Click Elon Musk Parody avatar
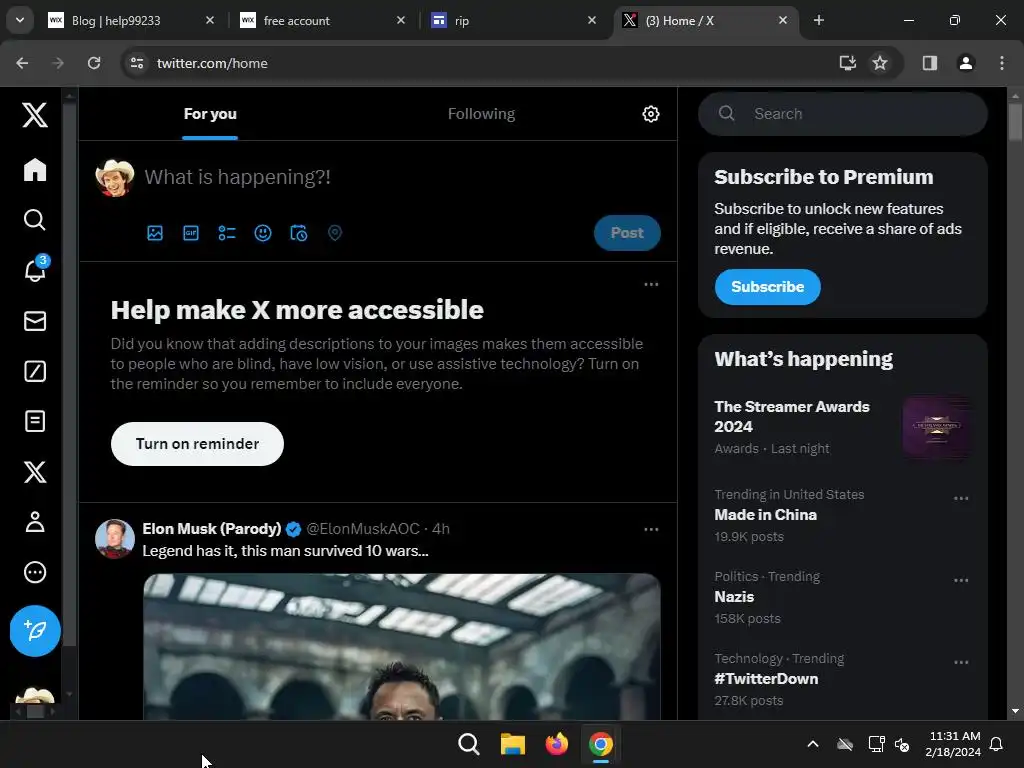The height and width of the screenshot is (768, 1024). click(x=115, y=539)
